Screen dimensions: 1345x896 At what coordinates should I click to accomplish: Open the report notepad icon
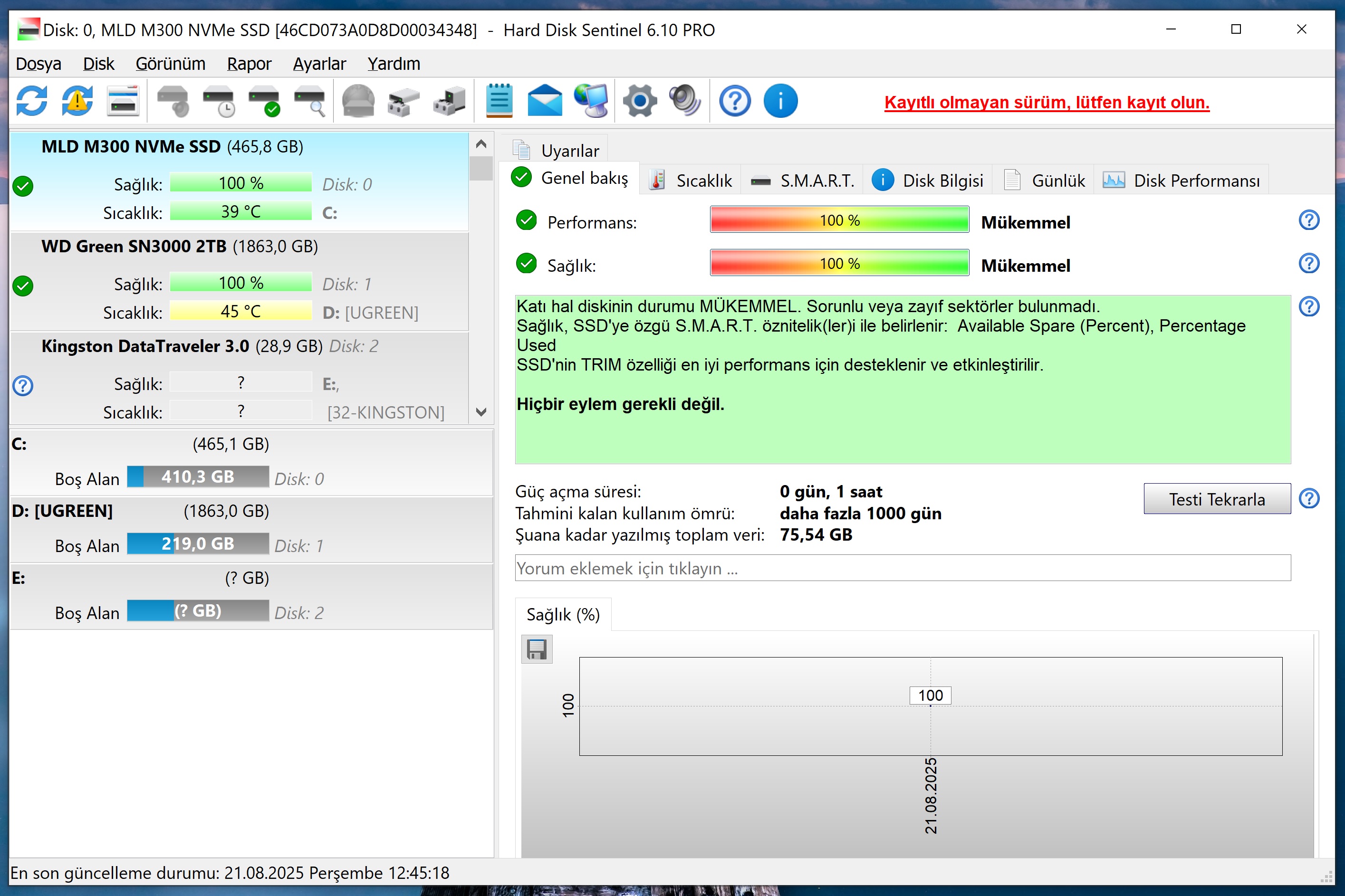(499, 101)
